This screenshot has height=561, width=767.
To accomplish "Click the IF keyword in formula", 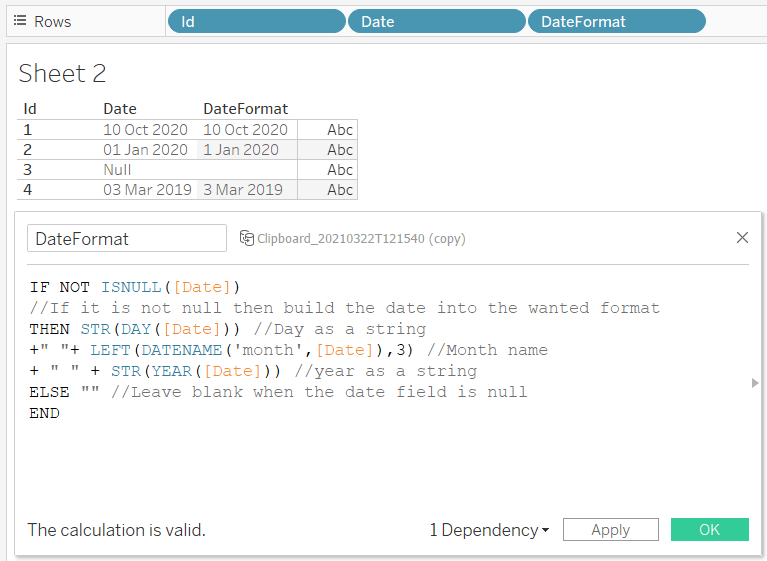I will tap(40, 287).
